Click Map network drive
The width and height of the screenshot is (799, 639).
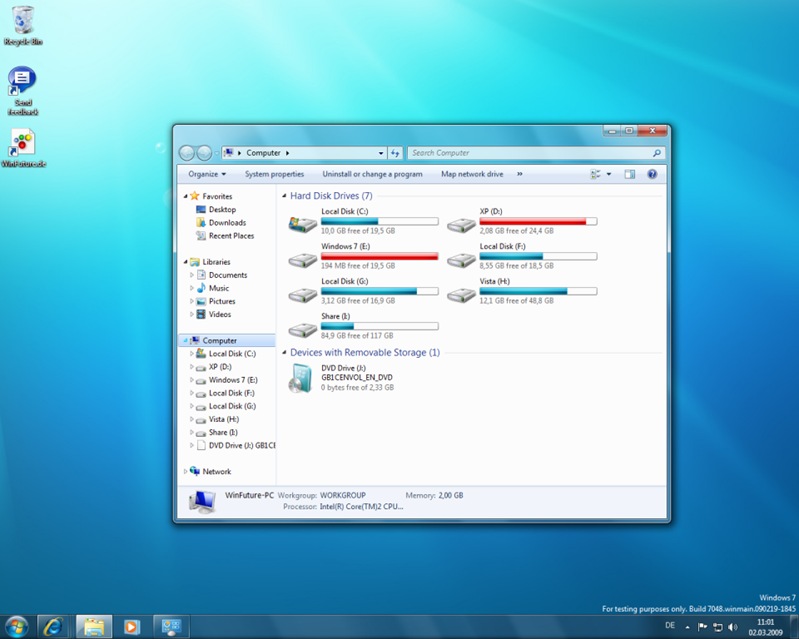[x=472, y=174]
